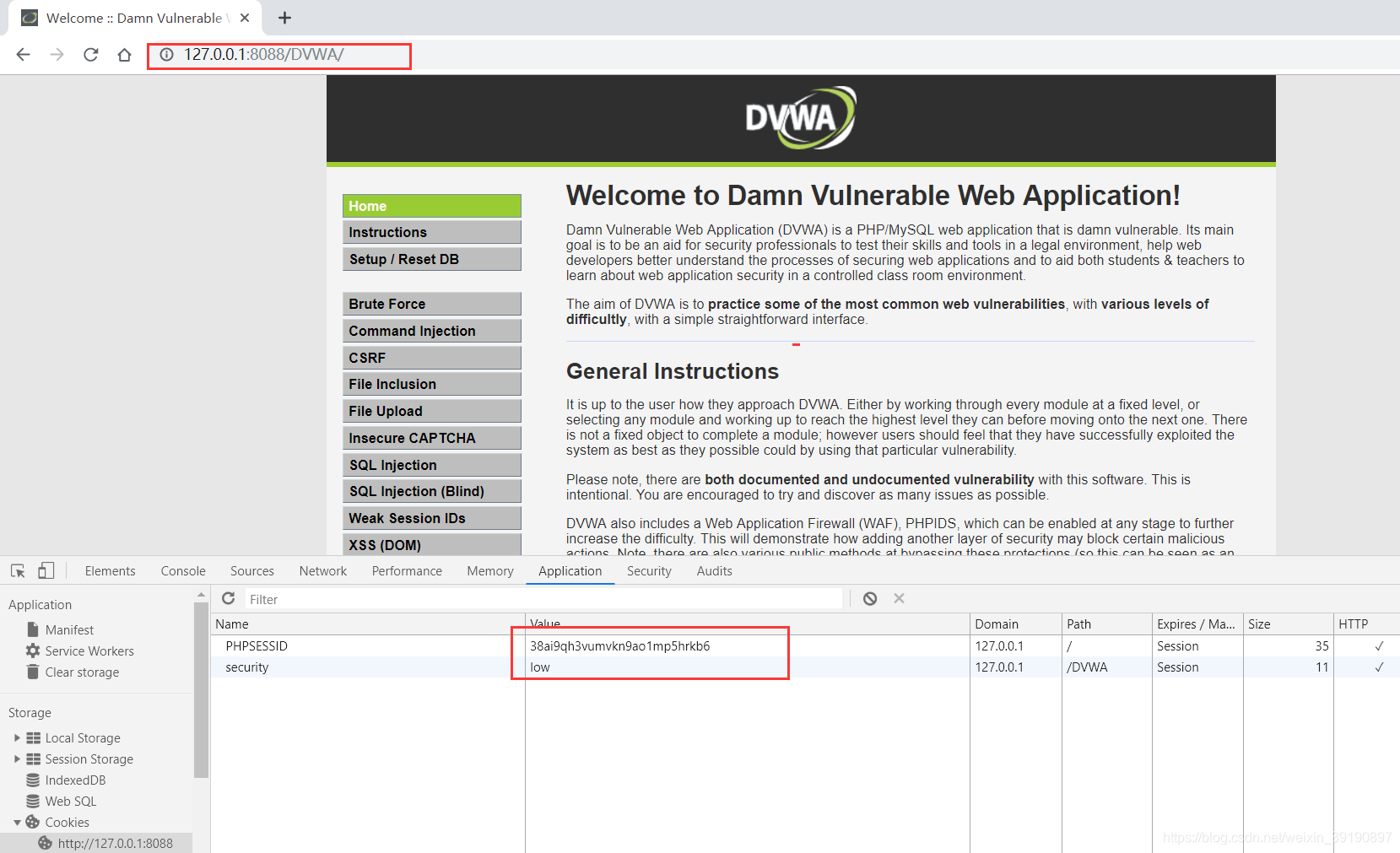This screenshot has width=1400, height=853.
Task: Switch to the Console DevTools tab
Action: coord(183,571)
